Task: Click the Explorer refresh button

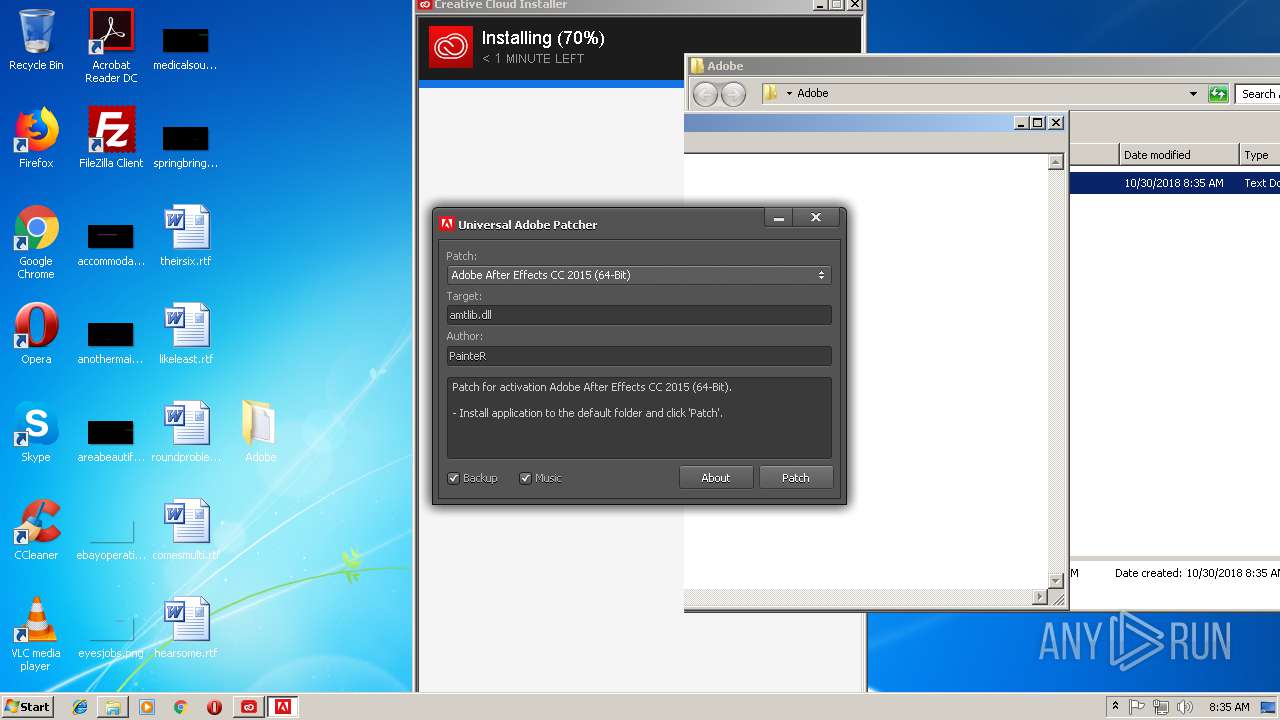Action: (x=1218, y=94)
